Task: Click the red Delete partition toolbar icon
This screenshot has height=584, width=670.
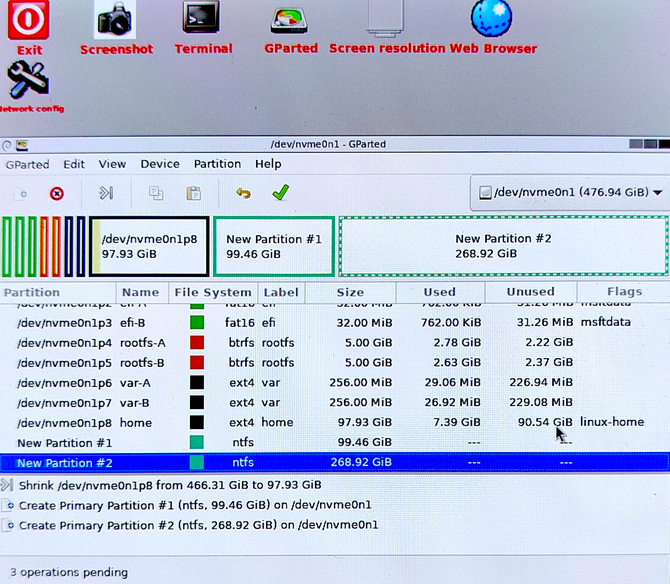Action: coord(56,194)
